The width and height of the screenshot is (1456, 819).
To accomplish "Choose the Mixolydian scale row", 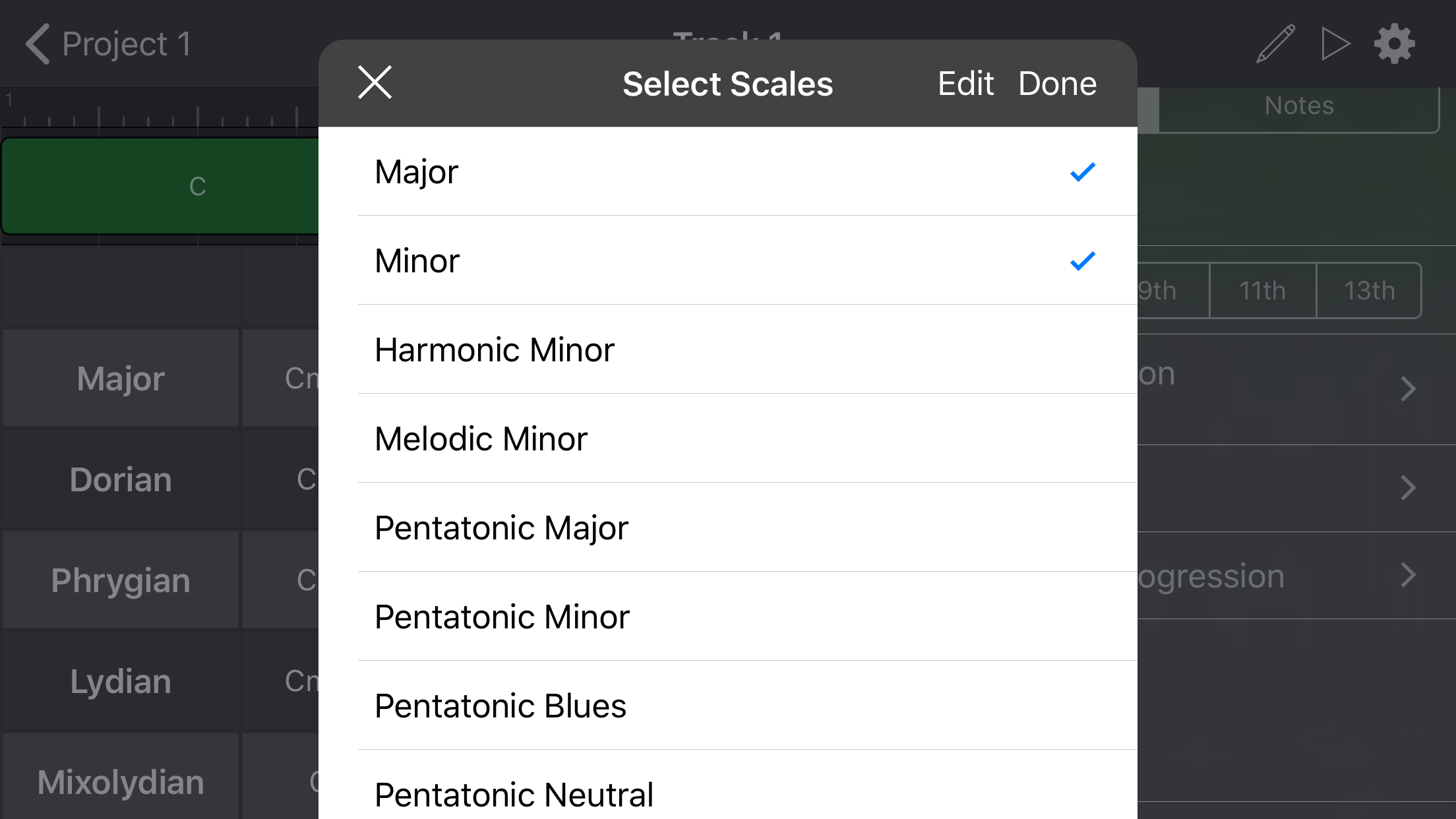I will tap(120, 781).
